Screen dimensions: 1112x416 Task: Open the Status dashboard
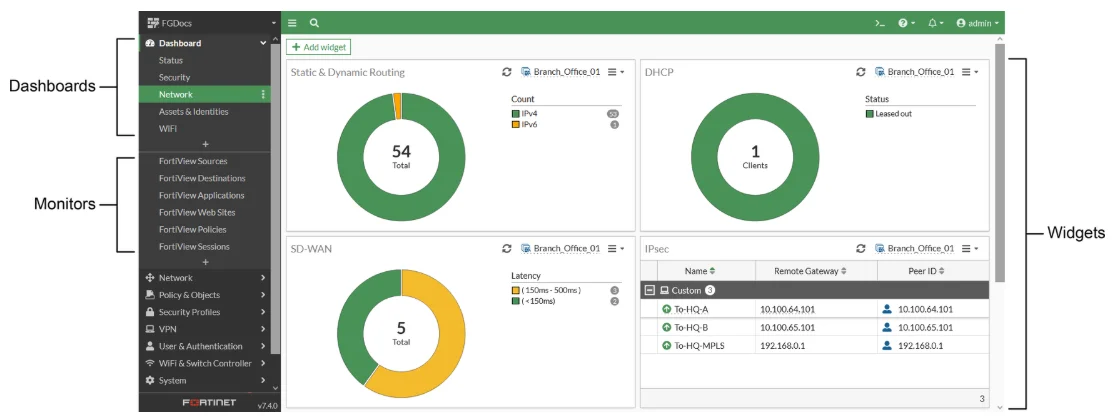click(170, 60)
